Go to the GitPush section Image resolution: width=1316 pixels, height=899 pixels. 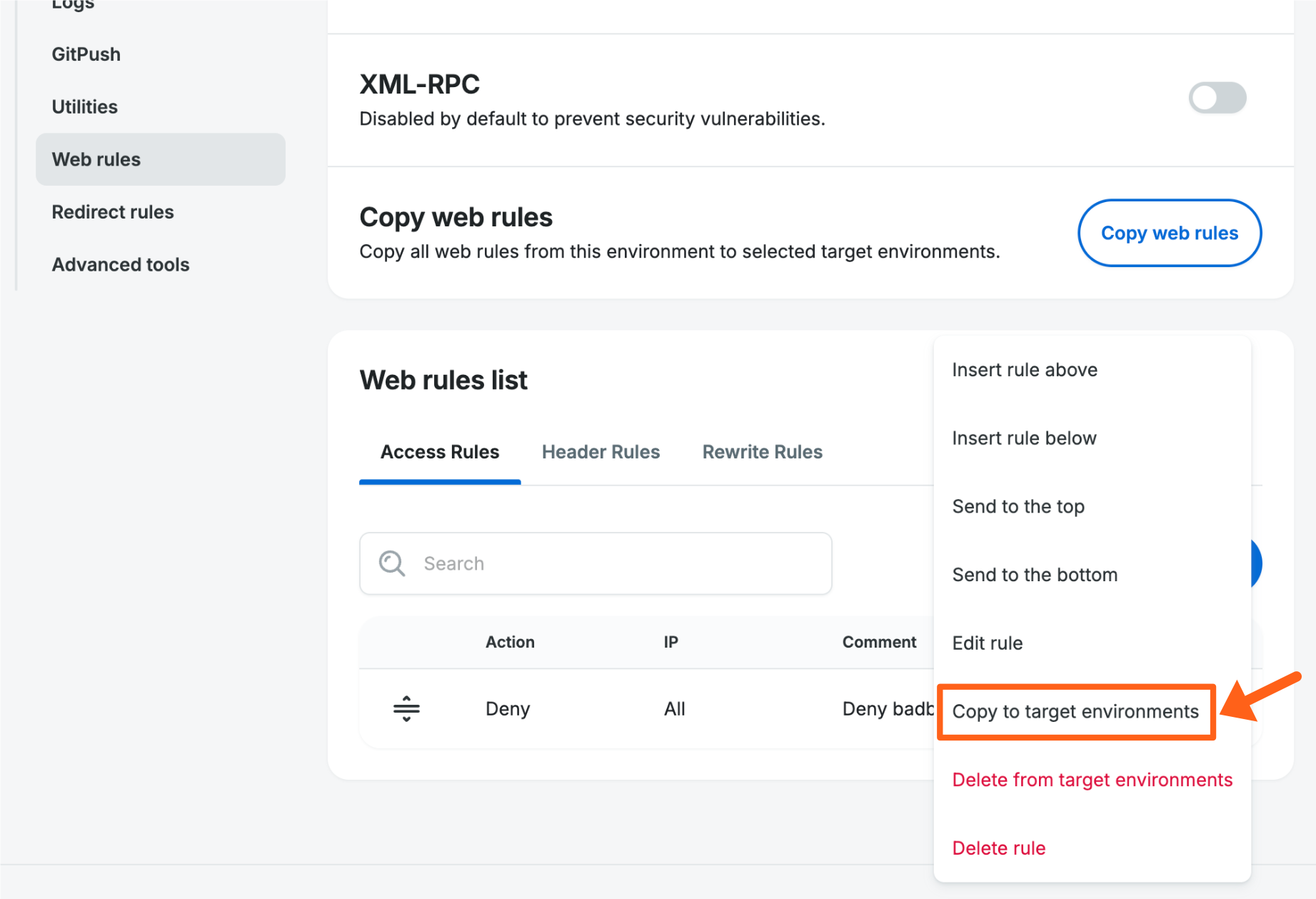86,54
